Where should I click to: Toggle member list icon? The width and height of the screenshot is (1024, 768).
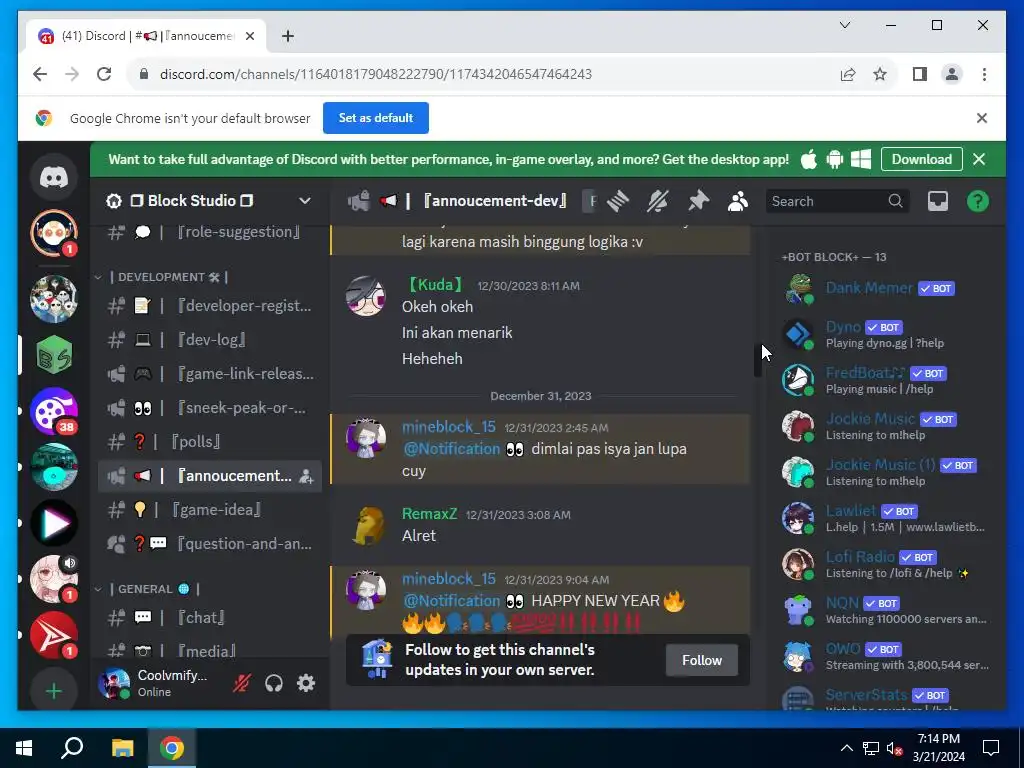(x=738, y=201)
